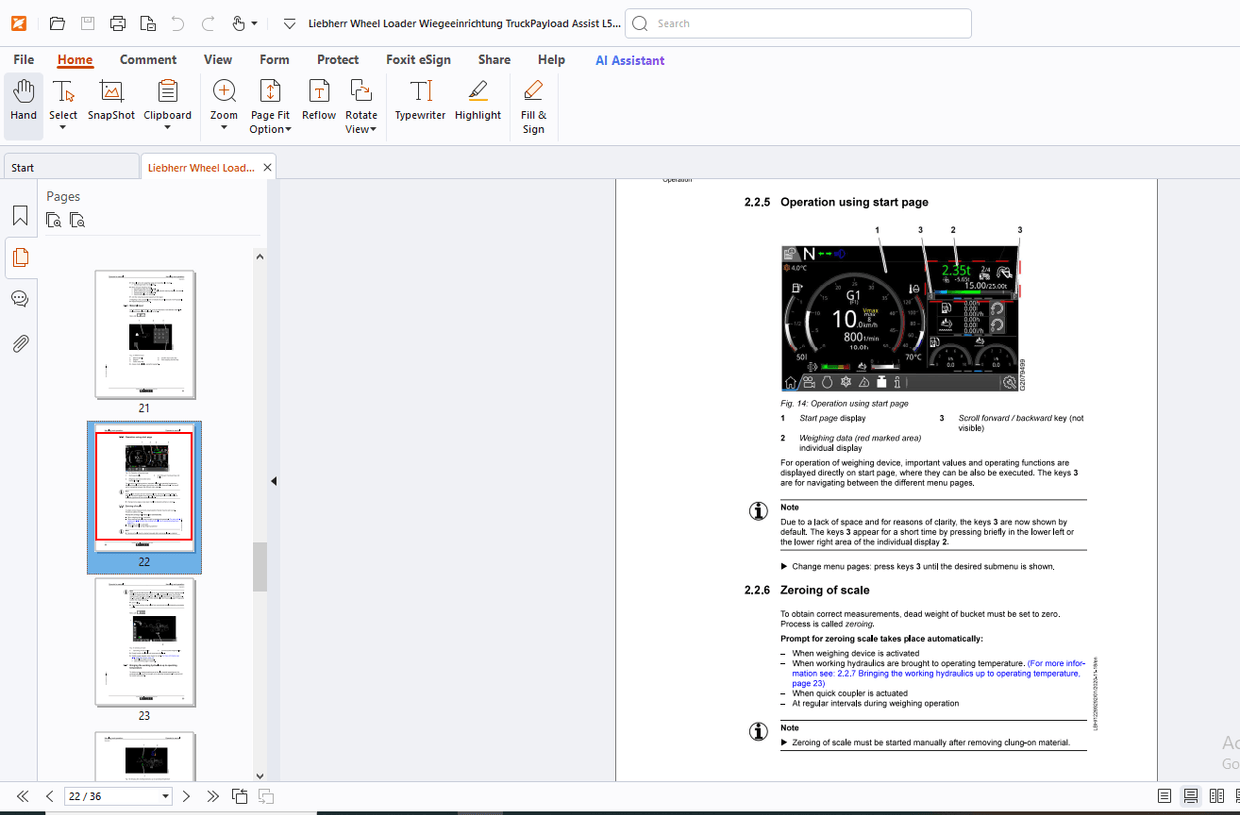The width and height of the screenshot is (1240, 815).
Task: Open the Fill & Sign tool
Action: point(533,100)
